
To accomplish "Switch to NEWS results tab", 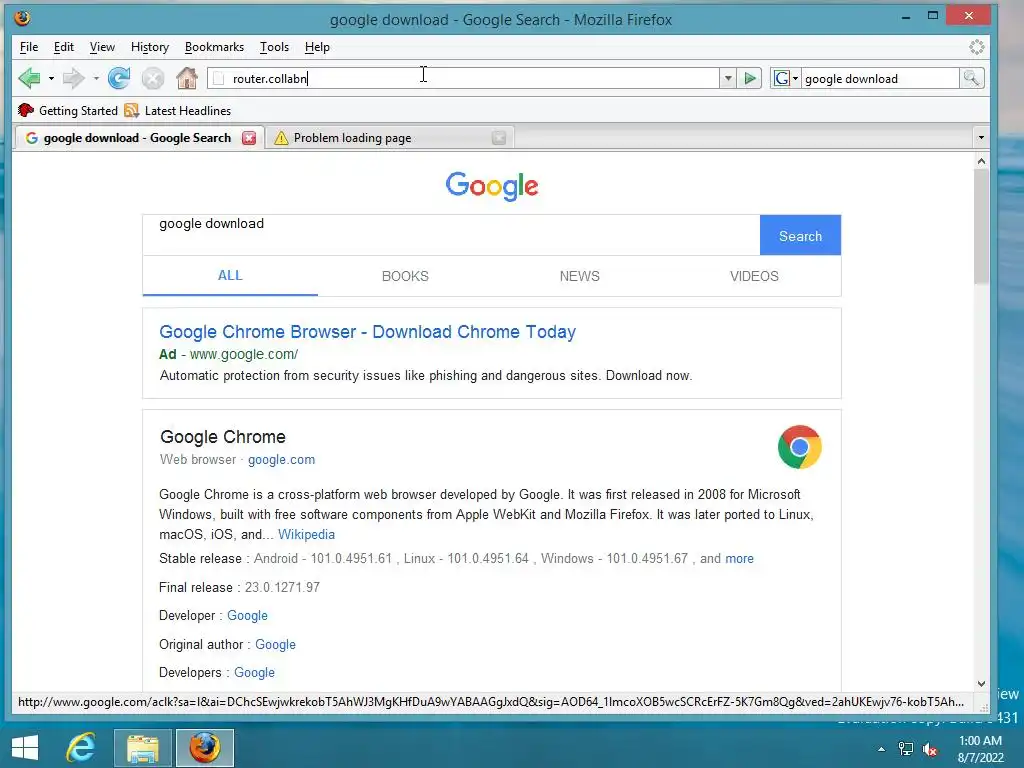I will pos(579,276).
